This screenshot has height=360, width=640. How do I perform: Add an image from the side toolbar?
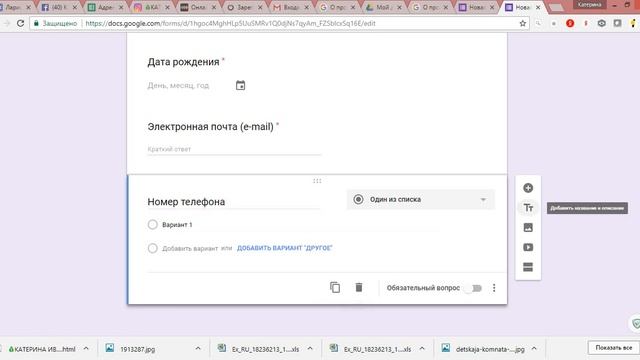pos(528,227)
